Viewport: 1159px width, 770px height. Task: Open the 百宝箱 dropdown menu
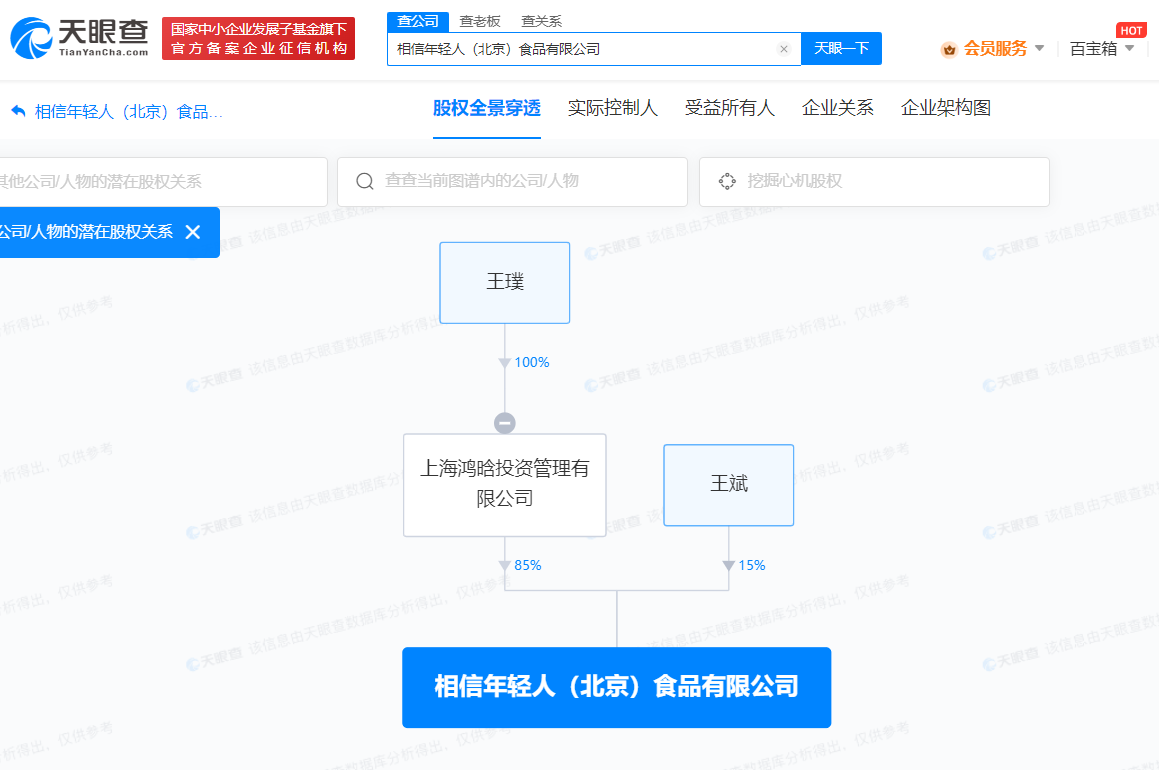(1129, 48)
